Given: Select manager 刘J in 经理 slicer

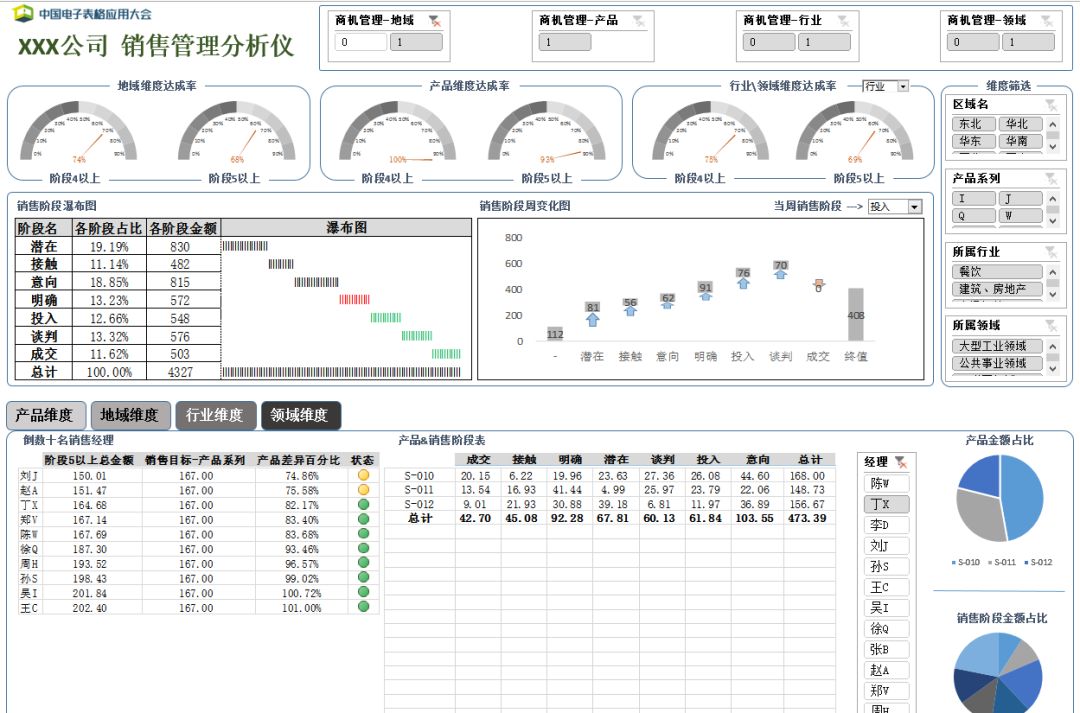Looking at the screenshot, I should click(886, 546).
